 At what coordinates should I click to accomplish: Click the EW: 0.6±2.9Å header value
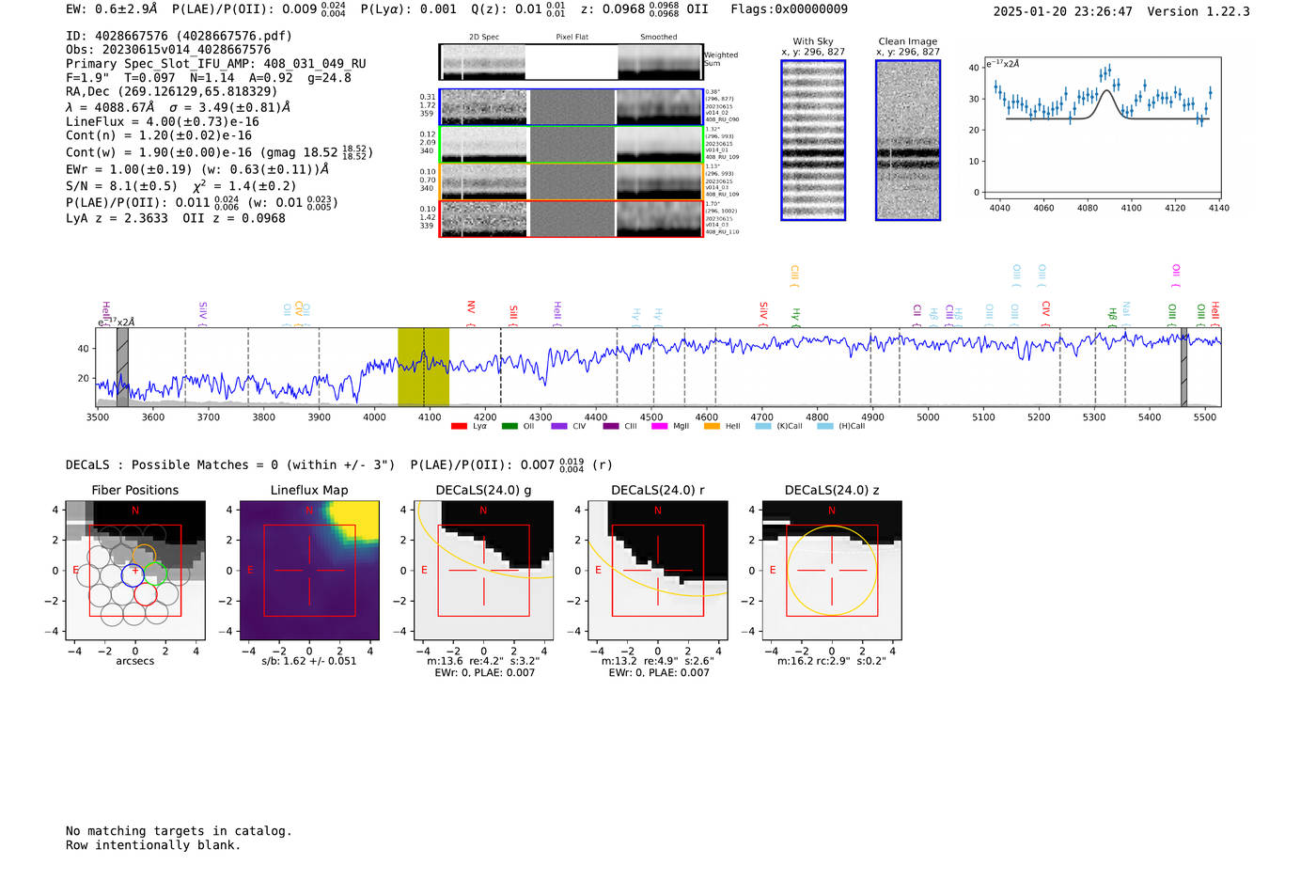[x=111, y=8]
